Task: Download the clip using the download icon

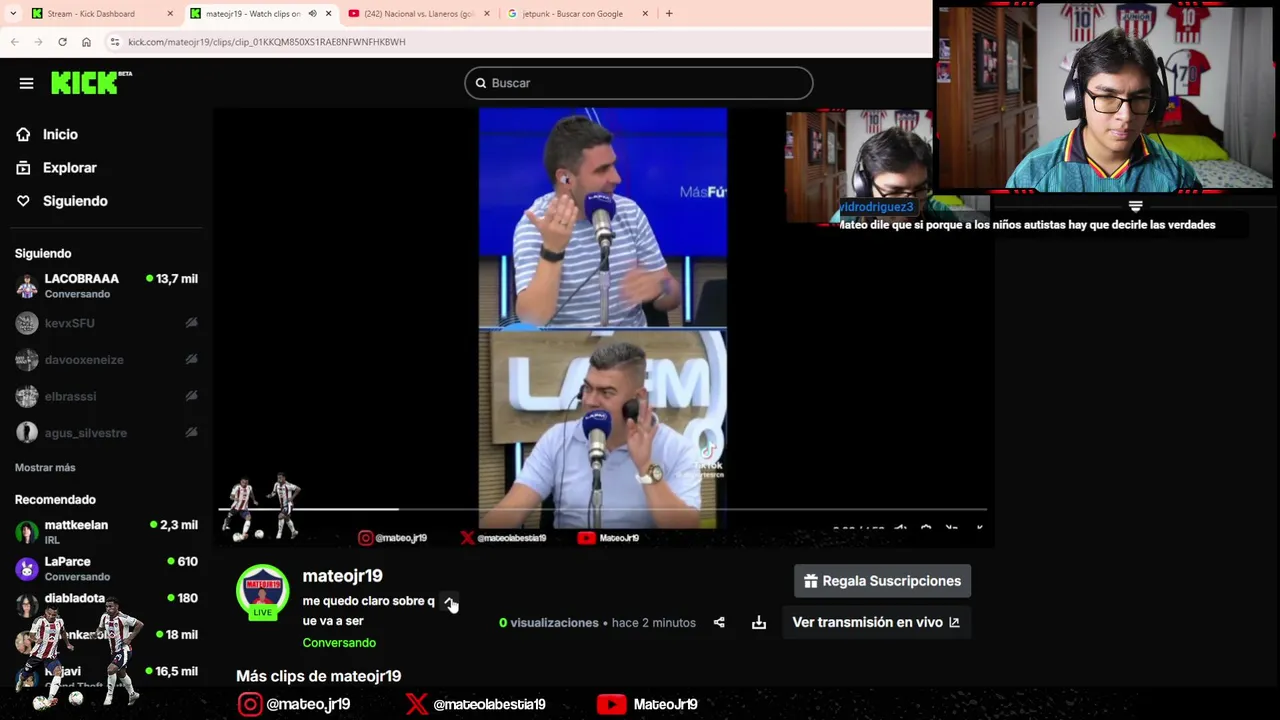Action: (759, 622)
